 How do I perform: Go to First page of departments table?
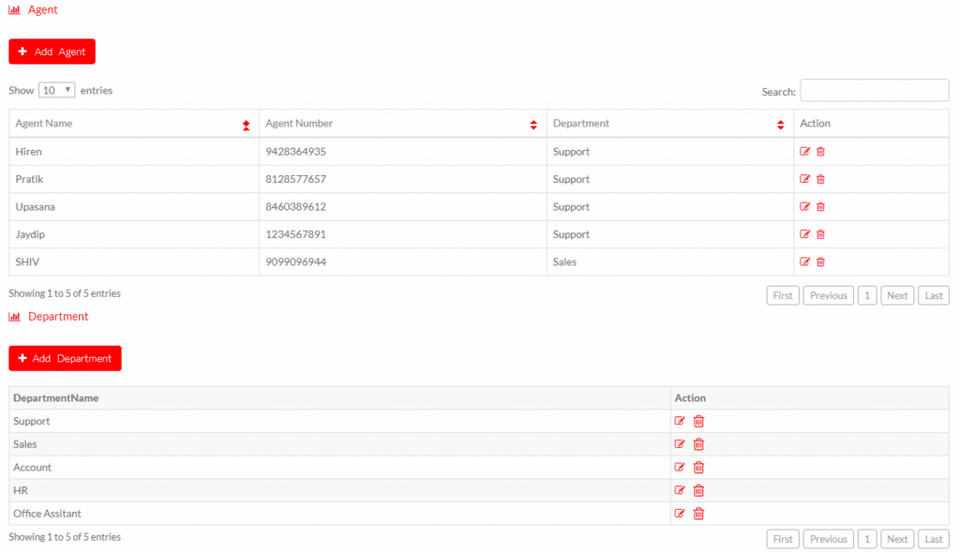[x=782, y=539]
